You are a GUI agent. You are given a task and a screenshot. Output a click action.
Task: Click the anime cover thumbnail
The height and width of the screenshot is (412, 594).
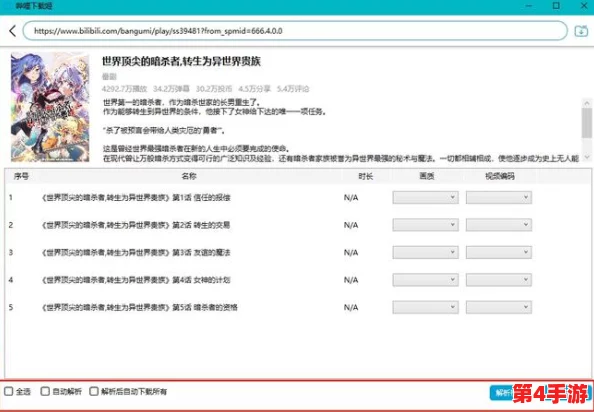click(50, 107)
